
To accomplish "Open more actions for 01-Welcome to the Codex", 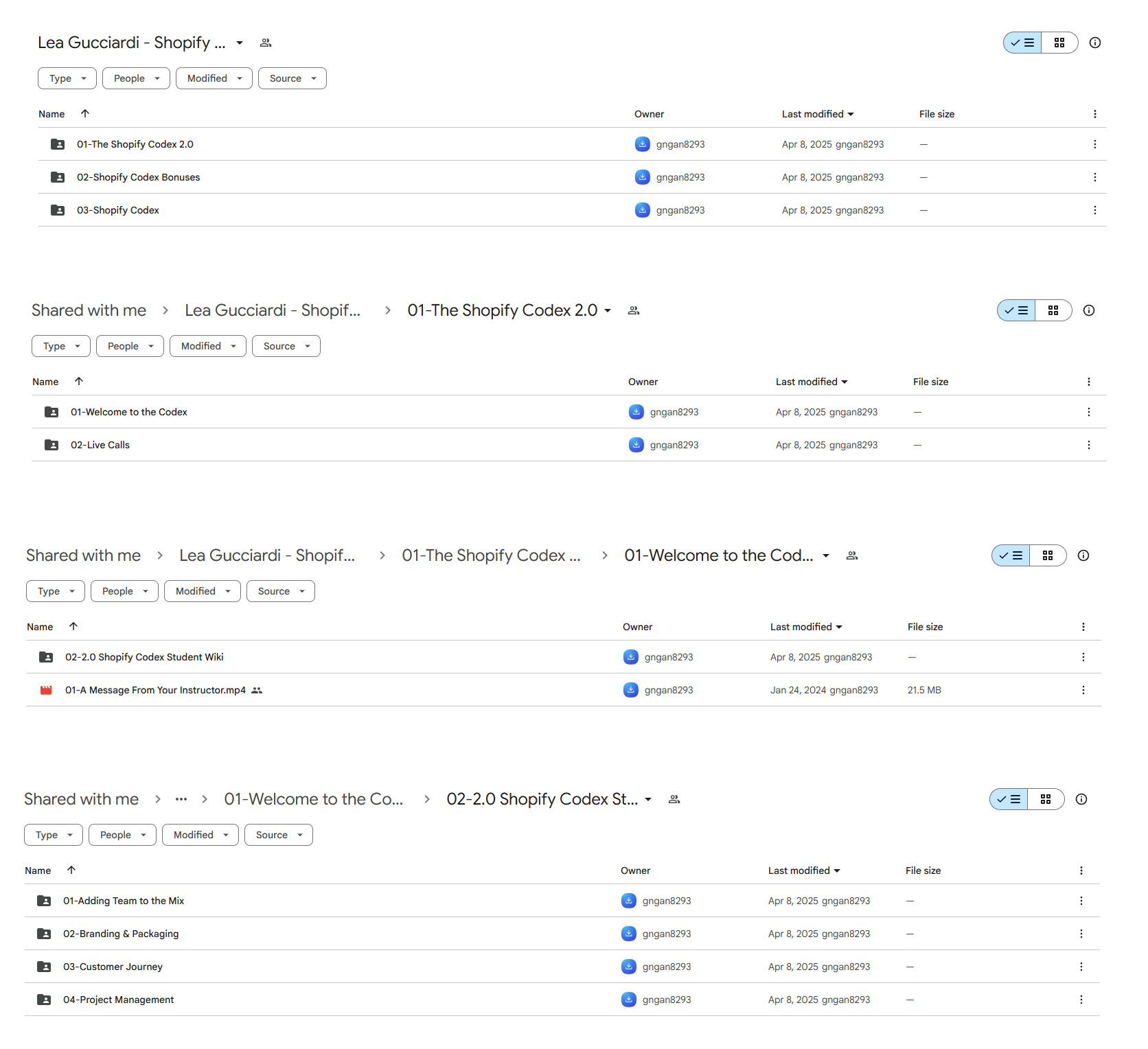I will [1088, 412].
